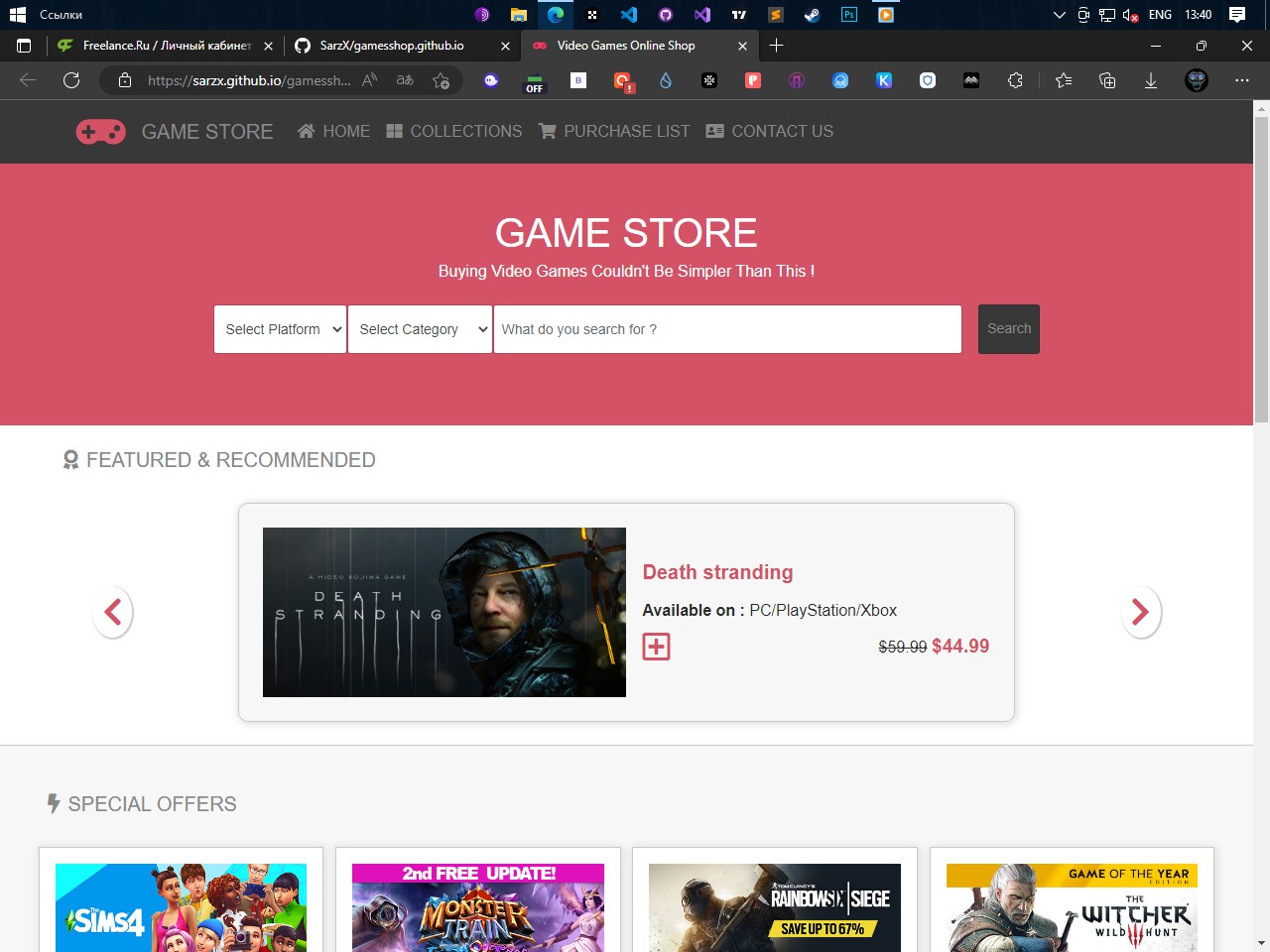Image resolution: width=1270 pixels, height=952 pixels.
Task: Open the Monster Train offer thumbnail
Action: (x=478, y=907)
